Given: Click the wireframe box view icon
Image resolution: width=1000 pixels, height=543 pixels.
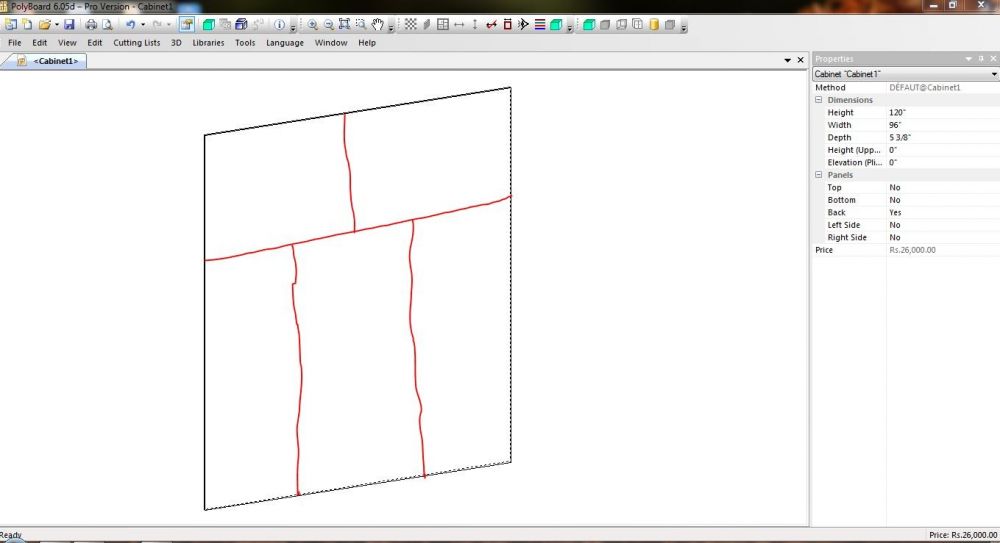Looking at the screenshot, I should [x=621, y=24].
